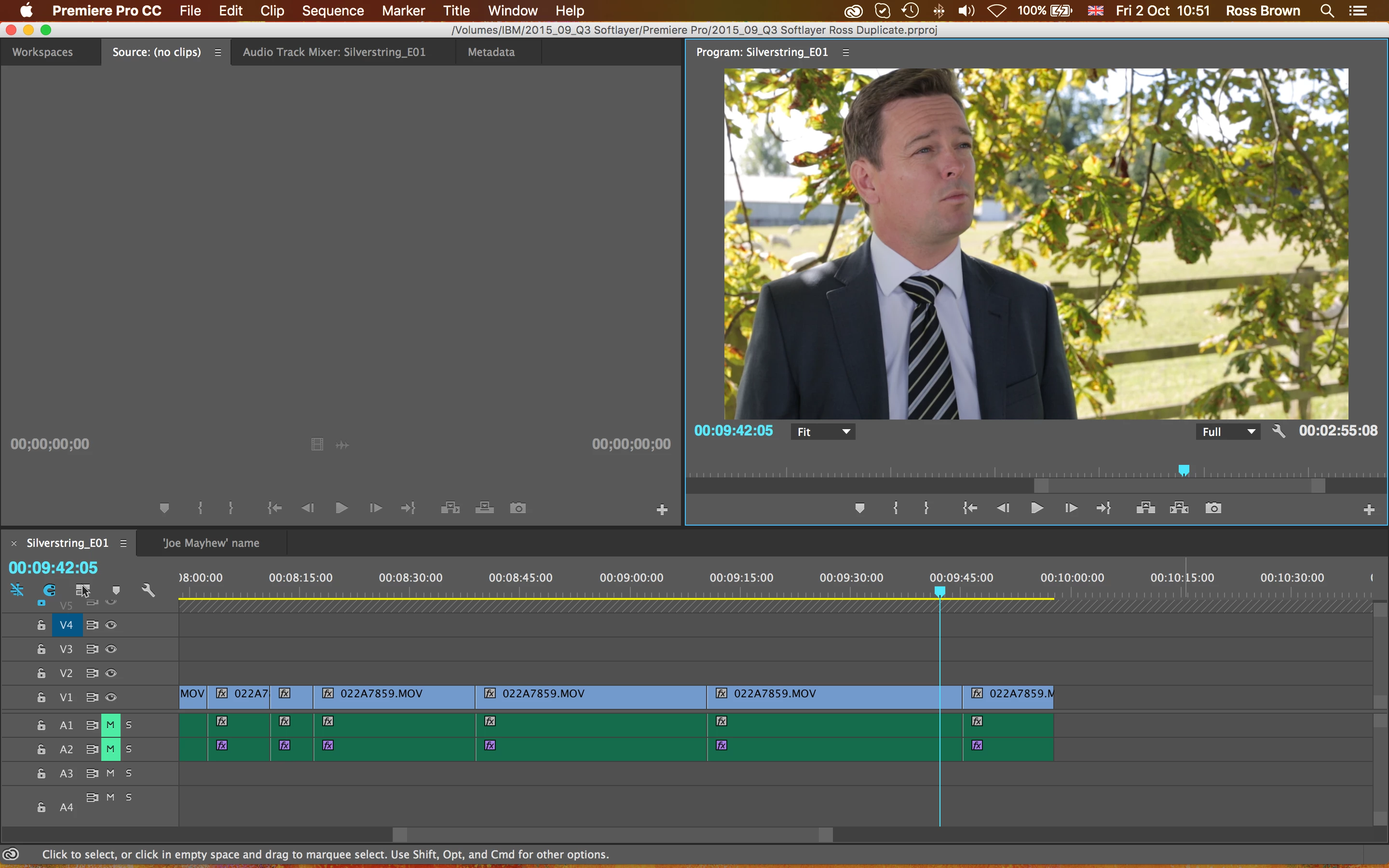This screenshot has height=868, width=1389.
Task: Open the Fit zoom level dropdown
Action: click(x=822, y=432)
